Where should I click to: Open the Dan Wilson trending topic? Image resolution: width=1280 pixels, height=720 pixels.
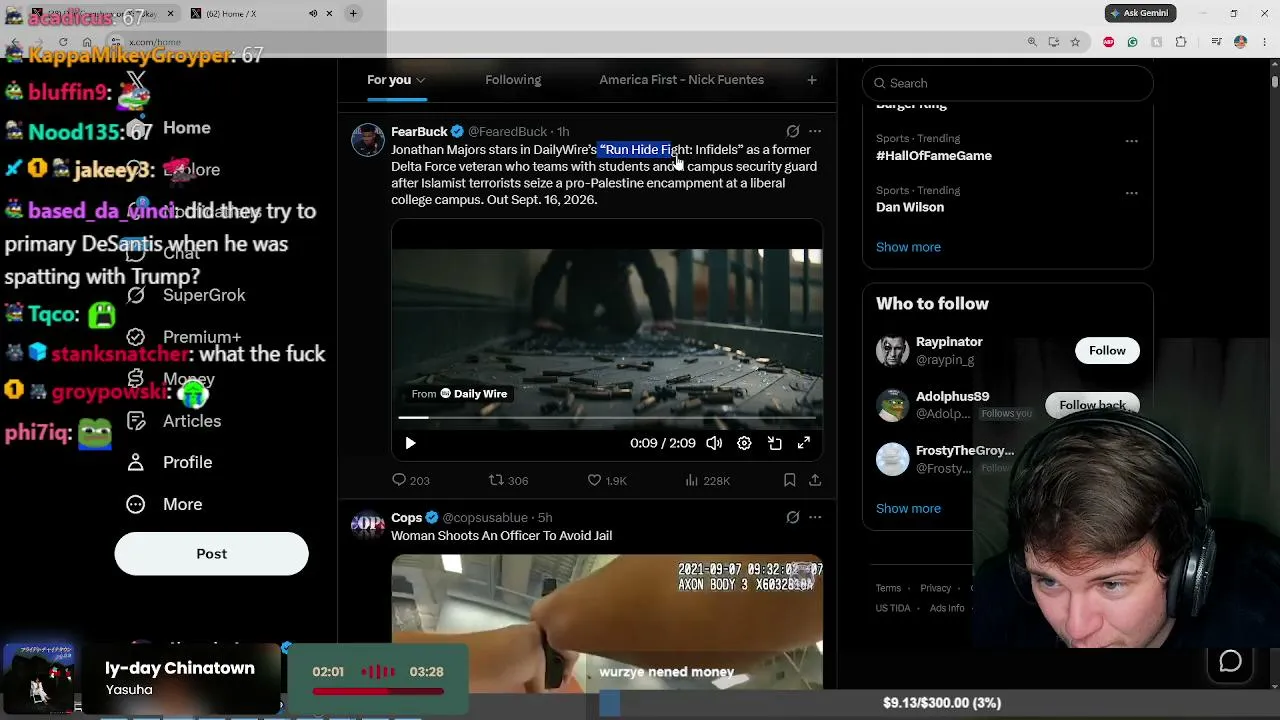click(x=910, y=207)
